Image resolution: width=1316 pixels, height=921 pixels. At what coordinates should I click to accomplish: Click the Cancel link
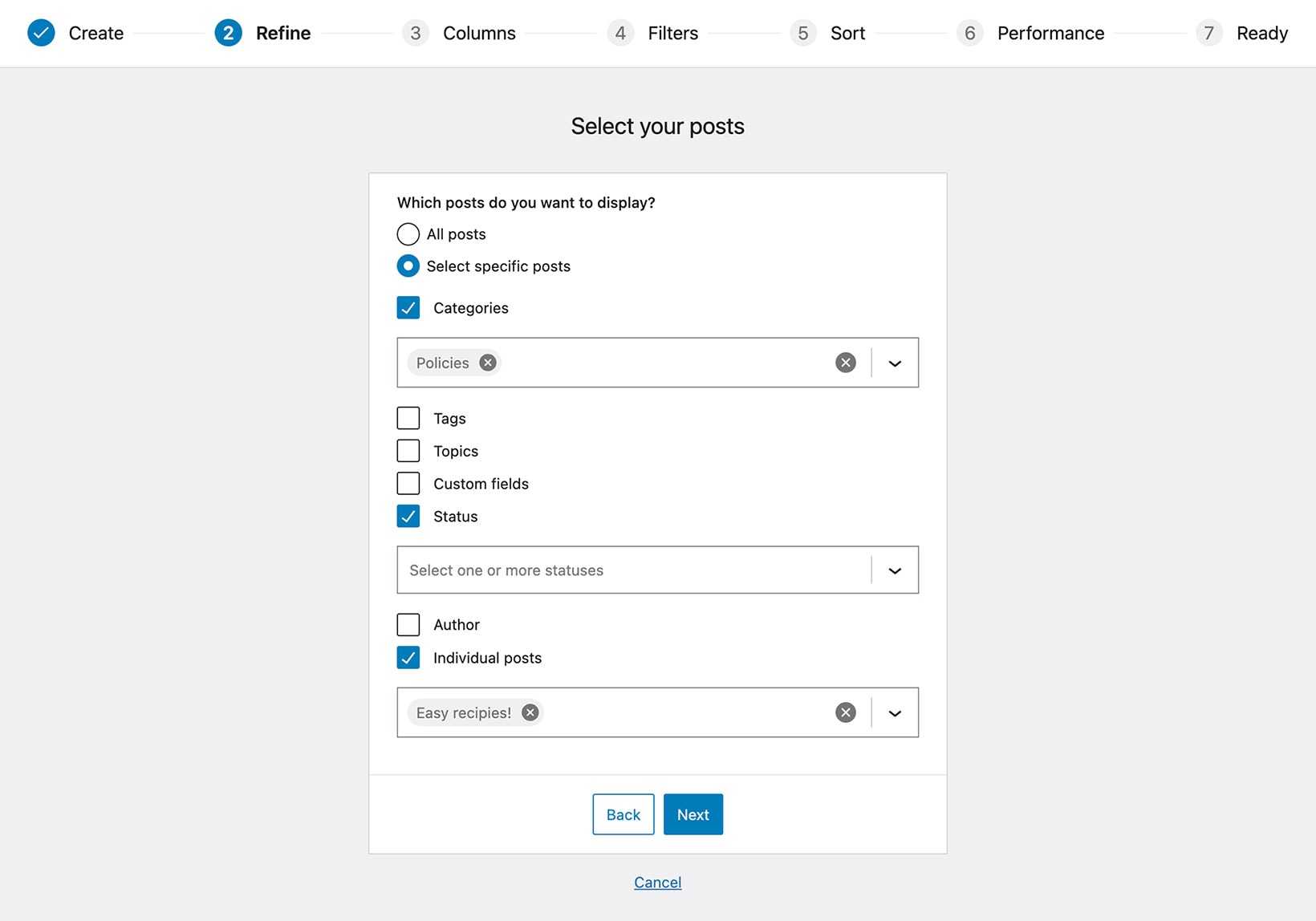point(657,882)
